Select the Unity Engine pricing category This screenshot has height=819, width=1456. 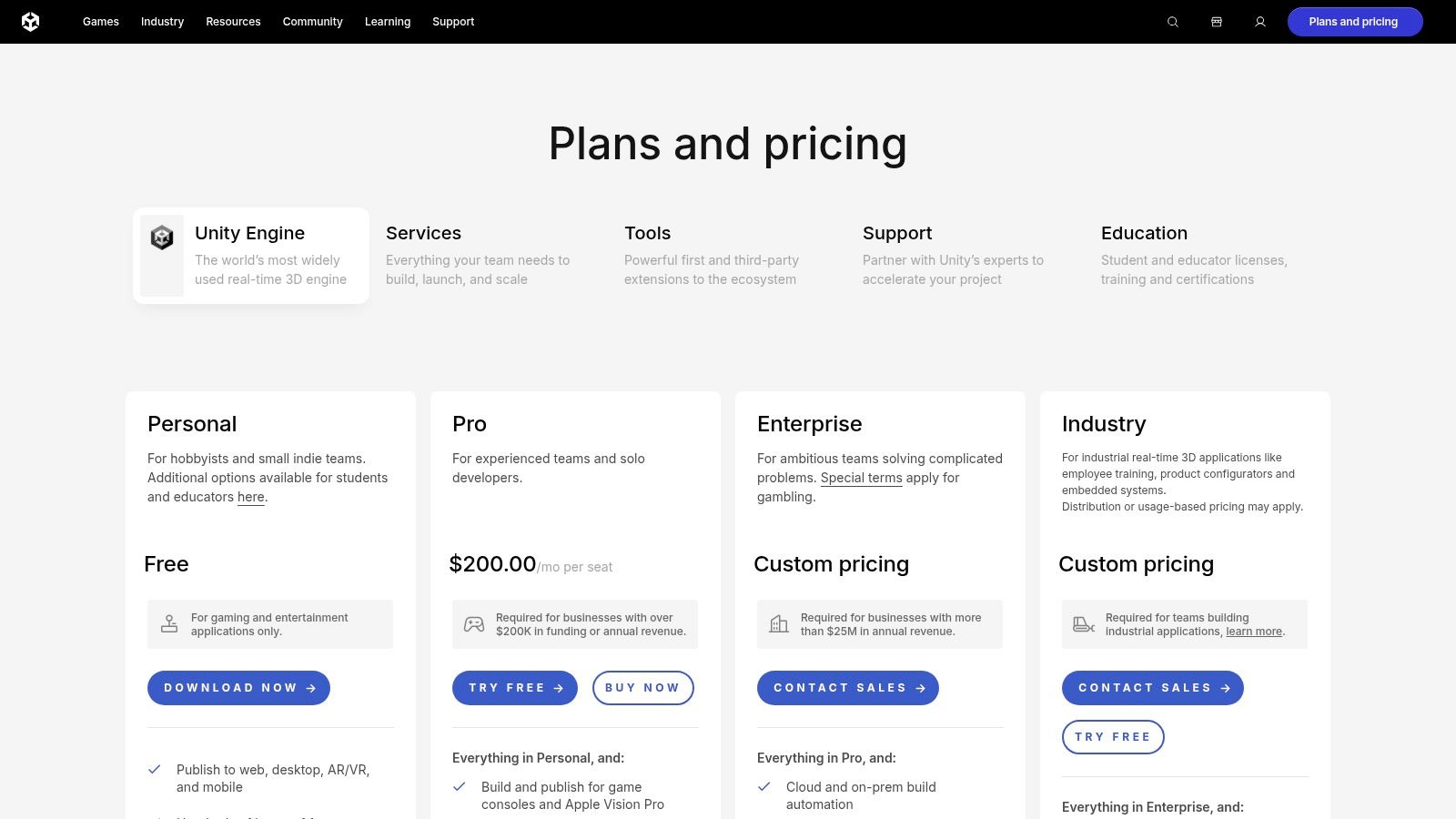[250, 255]
